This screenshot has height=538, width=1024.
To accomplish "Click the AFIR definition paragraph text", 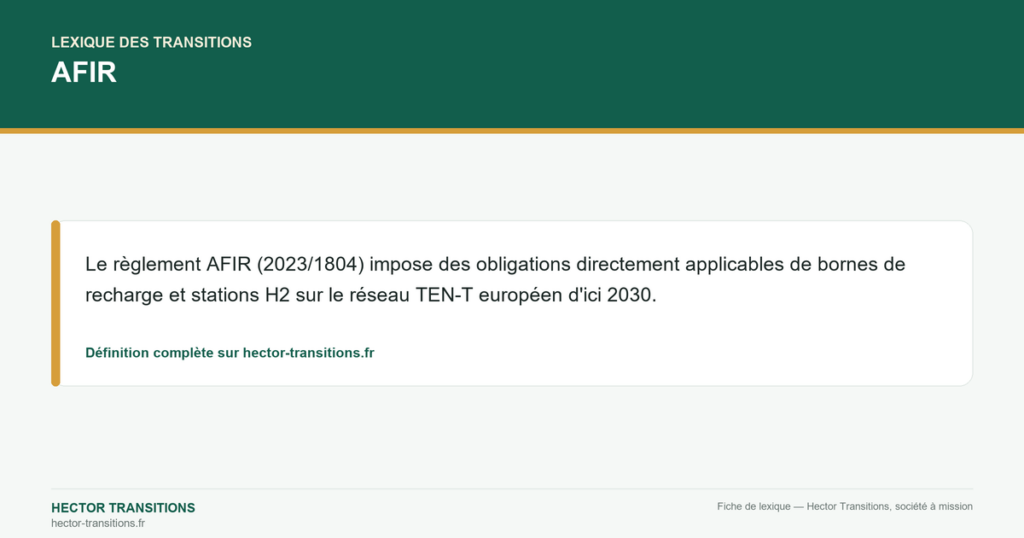I will 495,279.
